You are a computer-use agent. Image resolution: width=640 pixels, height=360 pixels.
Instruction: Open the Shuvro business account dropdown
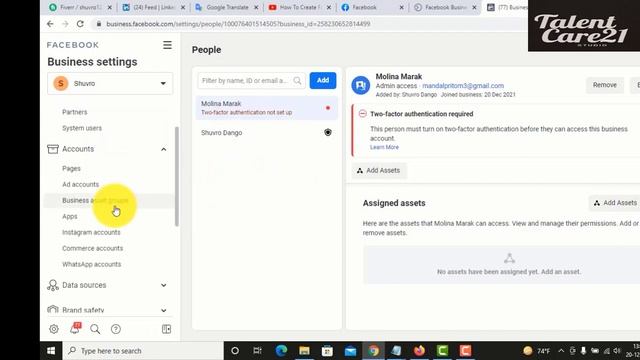point(110,83)
